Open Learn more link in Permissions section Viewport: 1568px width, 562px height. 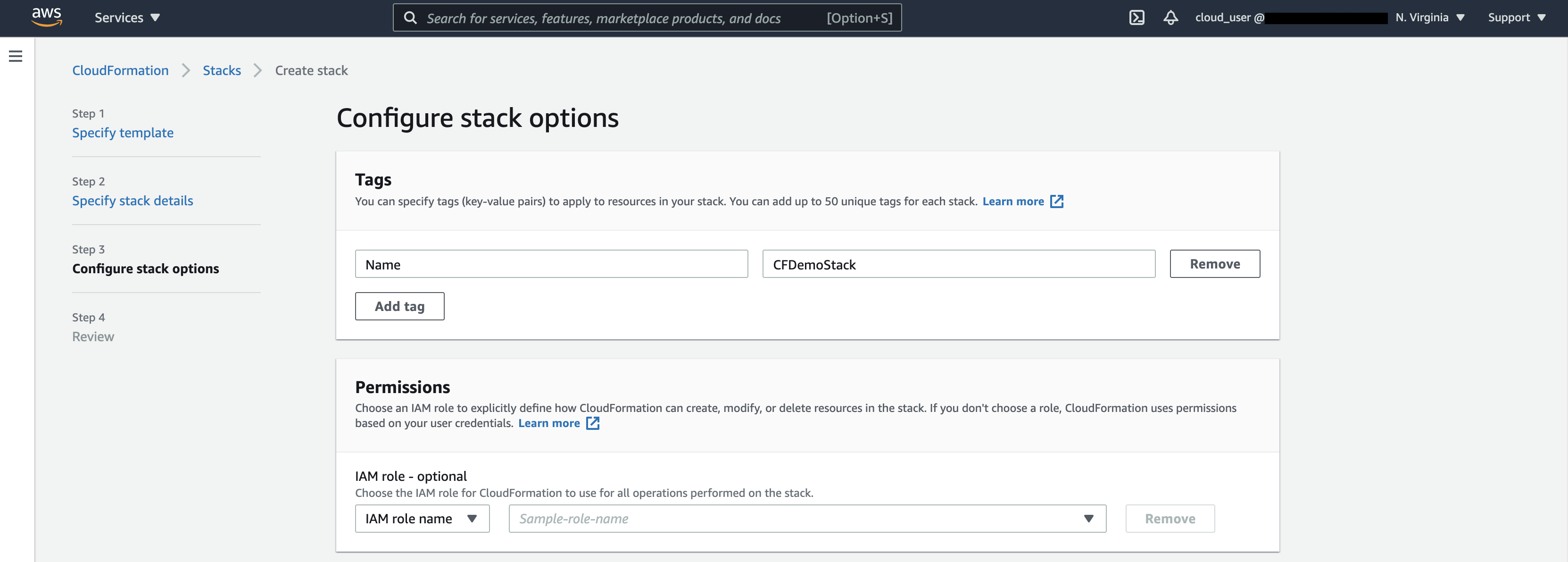click(x=549, y=423)
